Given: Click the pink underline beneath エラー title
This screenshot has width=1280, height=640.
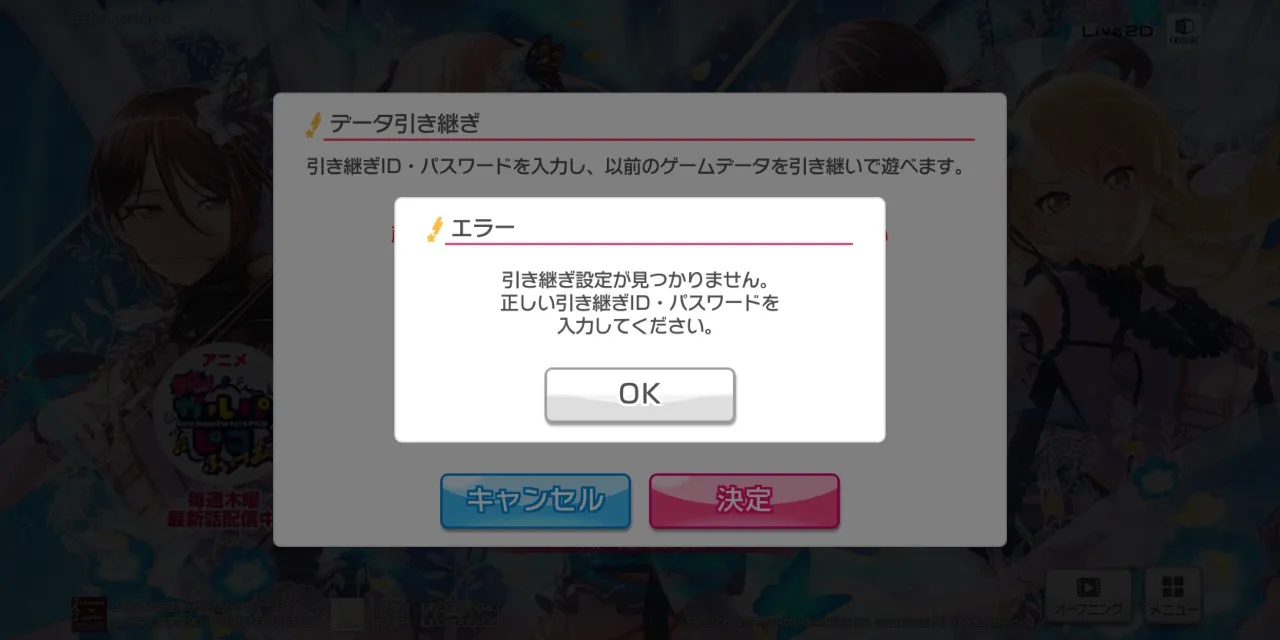Looking at the screenshot, I should [x=649, y=243].
